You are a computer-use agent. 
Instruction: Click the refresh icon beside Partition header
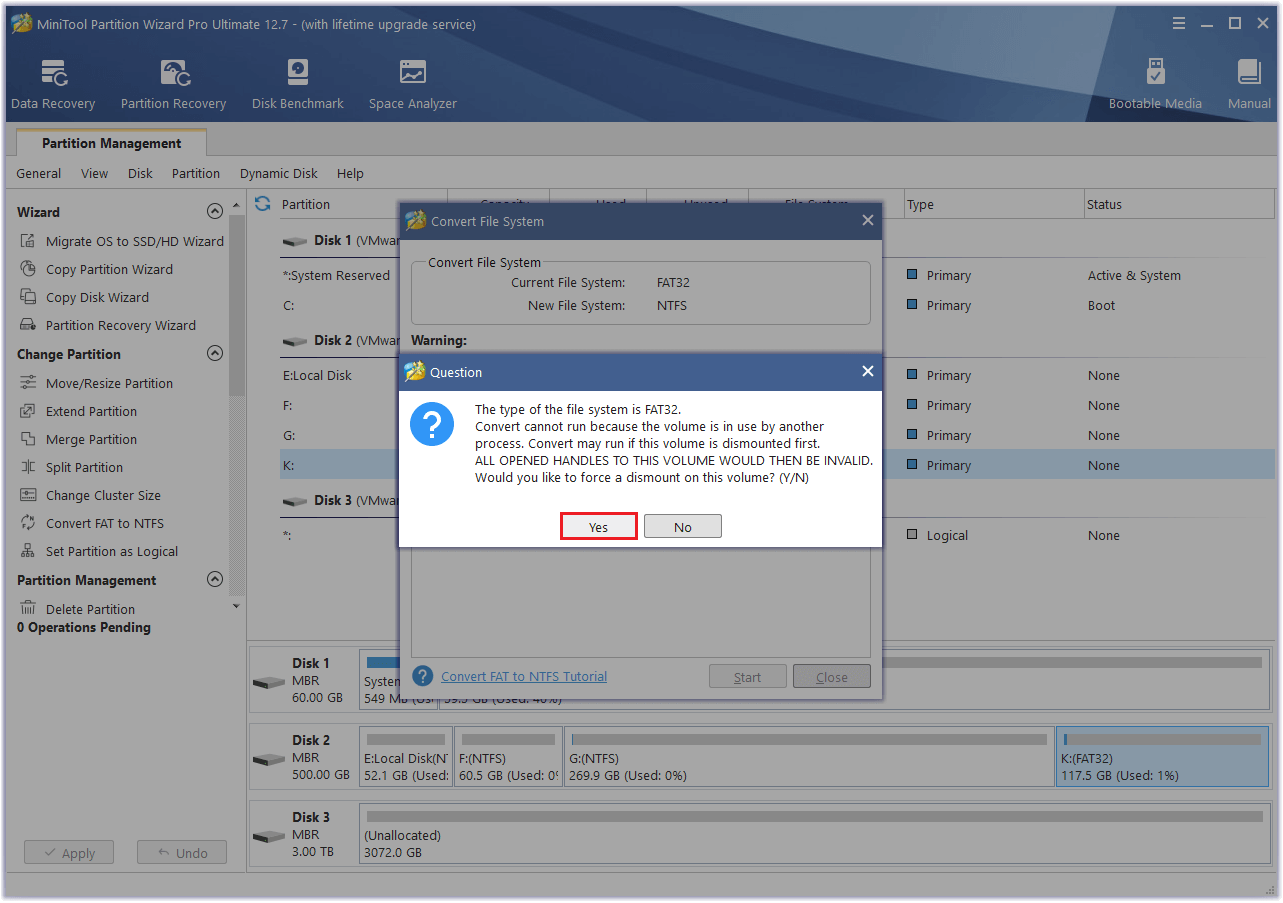pos(263,204)
